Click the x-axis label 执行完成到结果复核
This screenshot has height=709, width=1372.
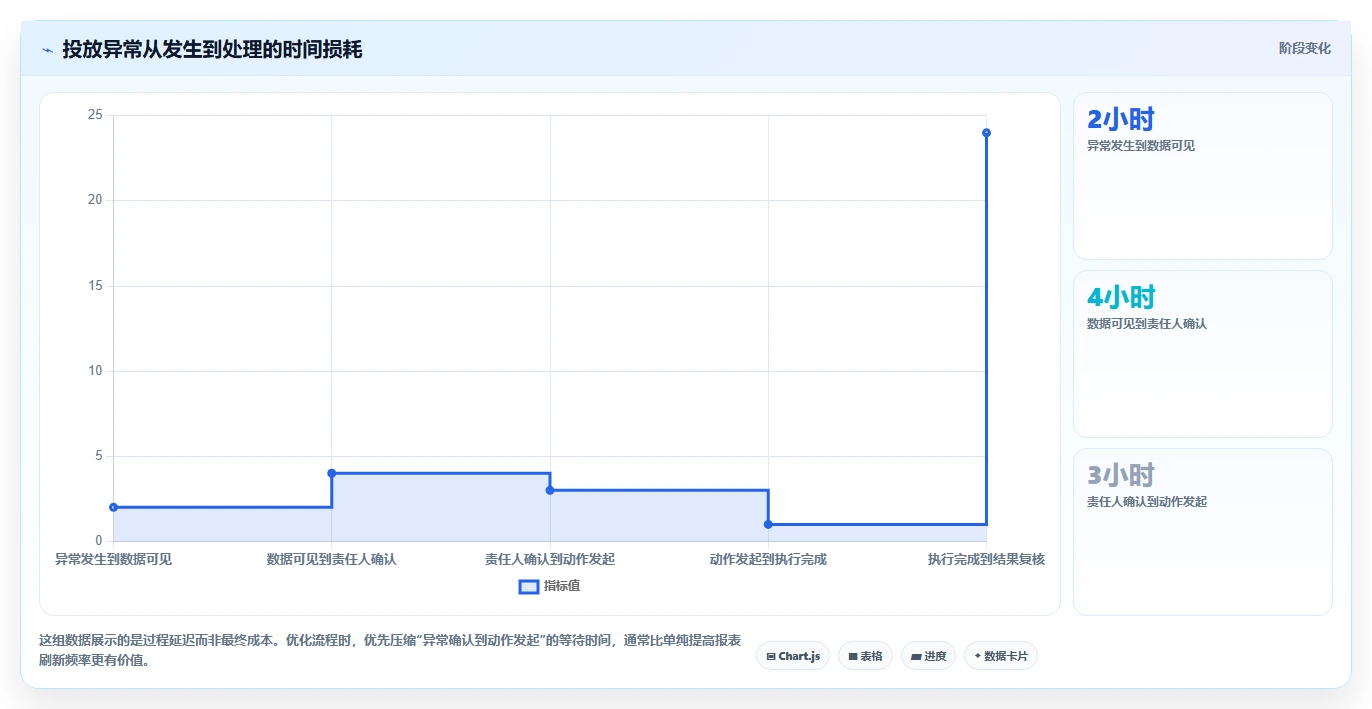point(986,559)
